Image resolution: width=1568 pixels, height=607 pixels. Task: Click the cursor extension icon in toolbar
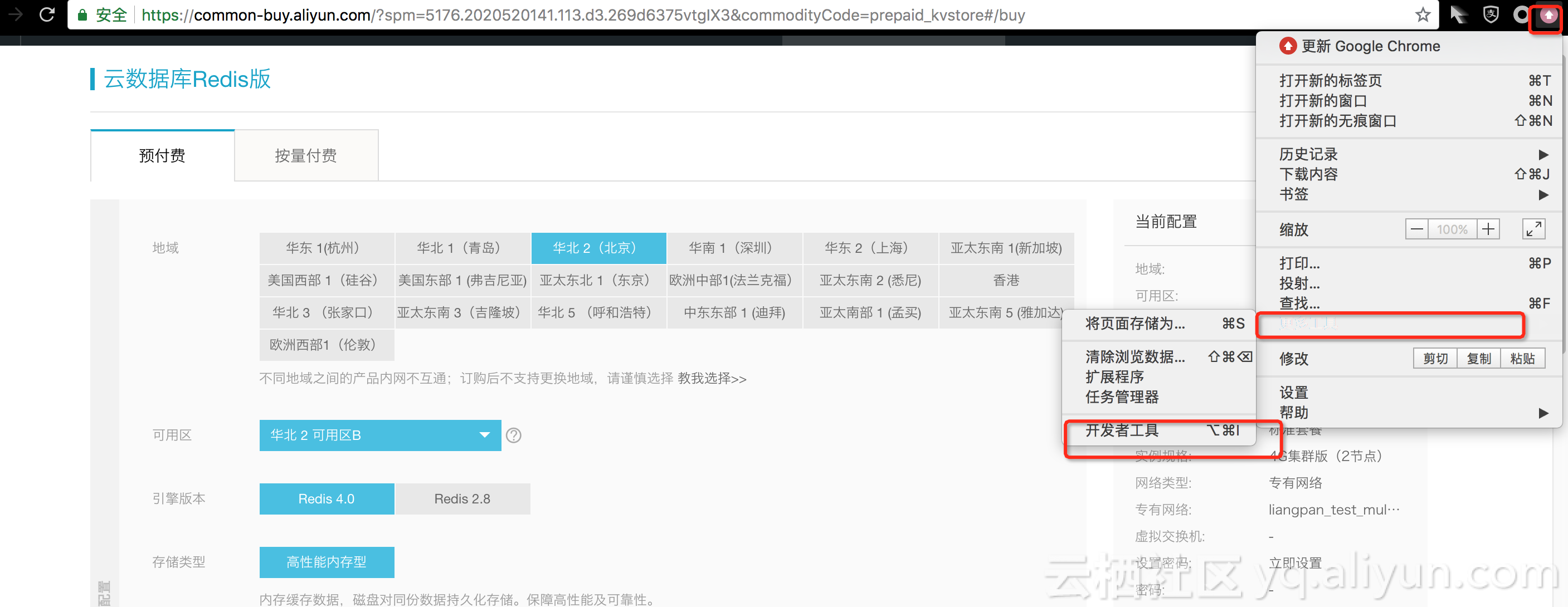[x=1459, y=14]
